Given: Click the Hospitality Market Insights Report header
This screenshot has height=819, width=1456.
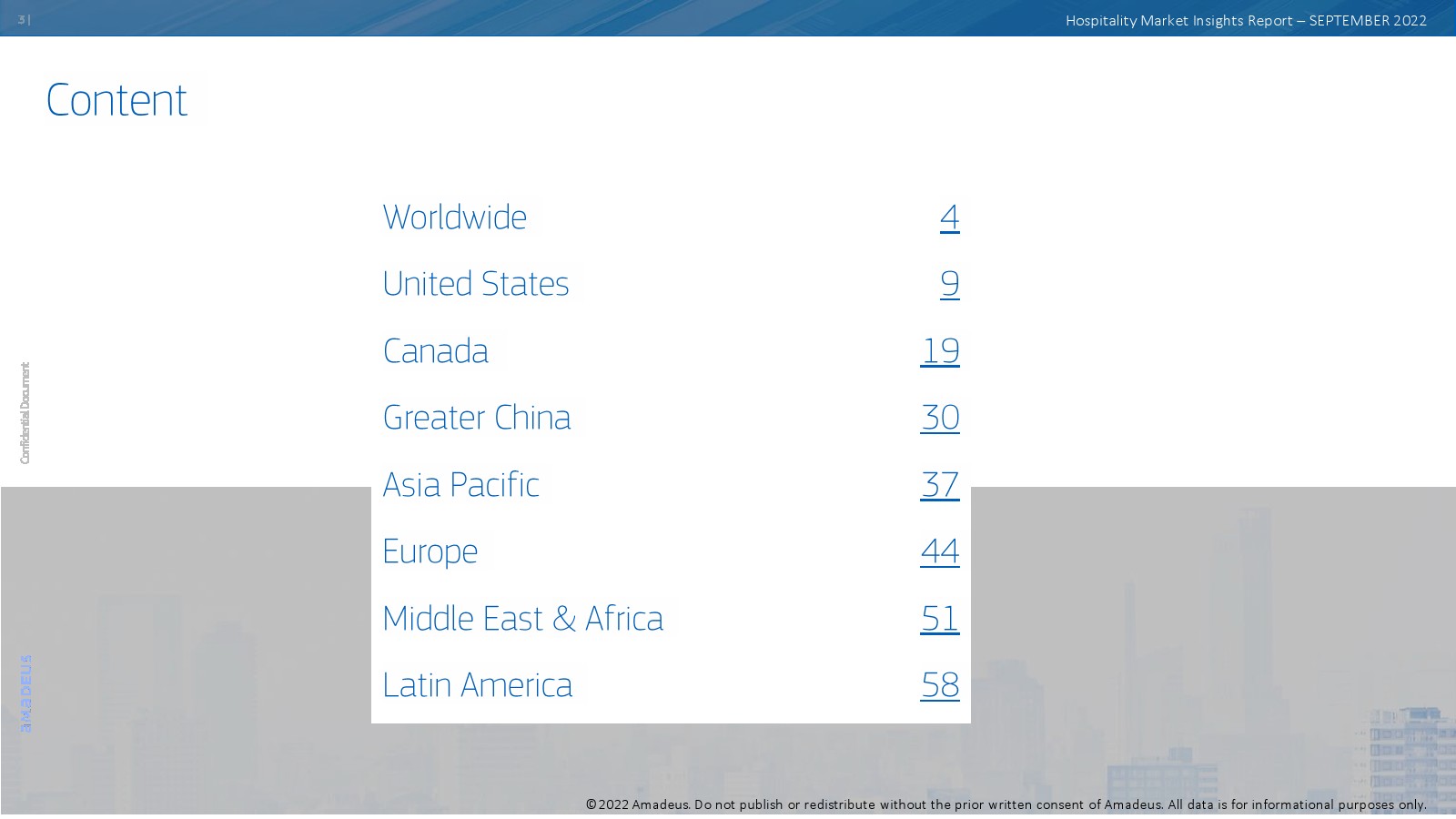Looking at the screenshot, I should tap(1245, 20).
